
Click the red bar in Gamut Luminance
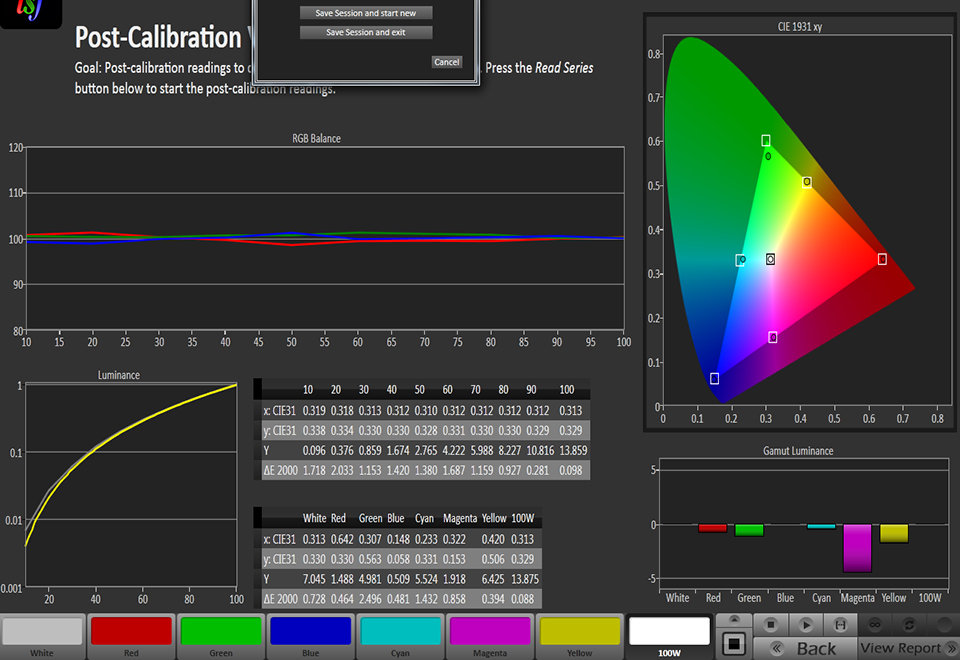[x=713, y=528]
